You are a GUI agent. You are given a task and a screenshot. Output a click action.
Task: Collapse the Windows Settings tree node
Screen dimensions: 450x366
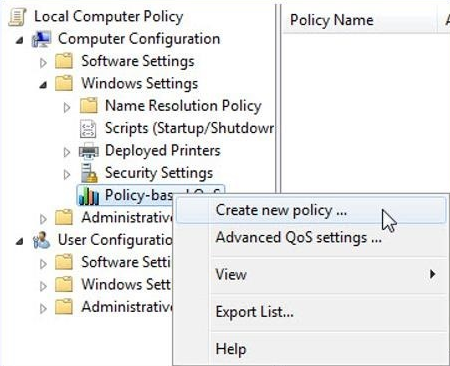[x=43, y=85]
